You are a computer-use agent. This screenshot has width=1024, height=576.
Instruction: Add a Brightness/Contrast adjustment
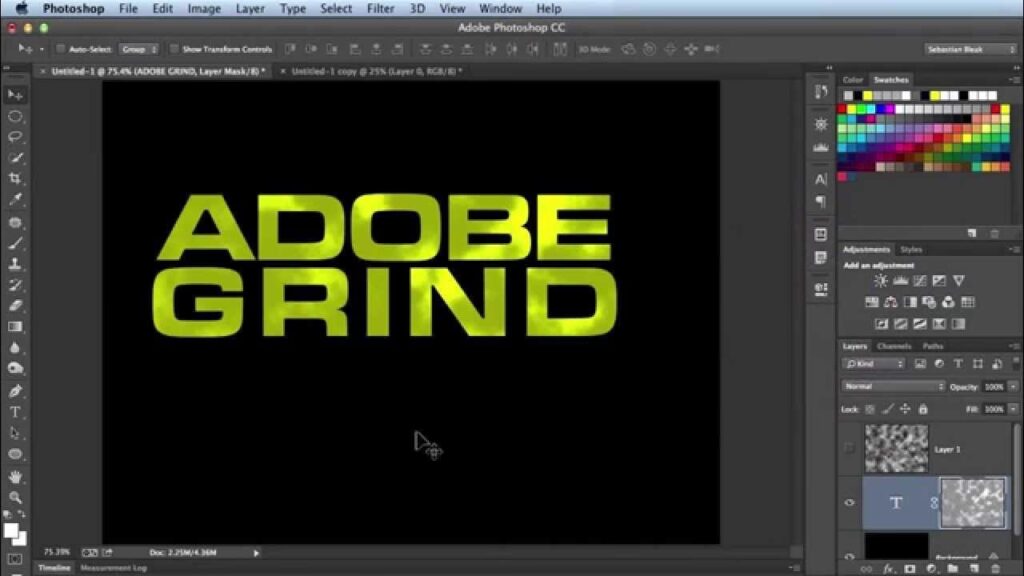881,281
